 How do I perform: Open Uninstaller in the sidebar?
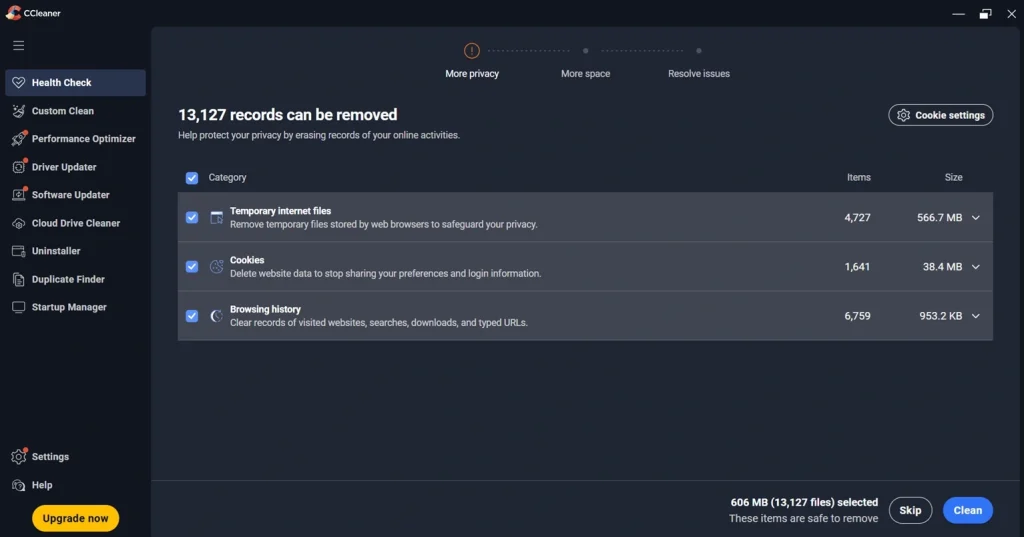75,251
